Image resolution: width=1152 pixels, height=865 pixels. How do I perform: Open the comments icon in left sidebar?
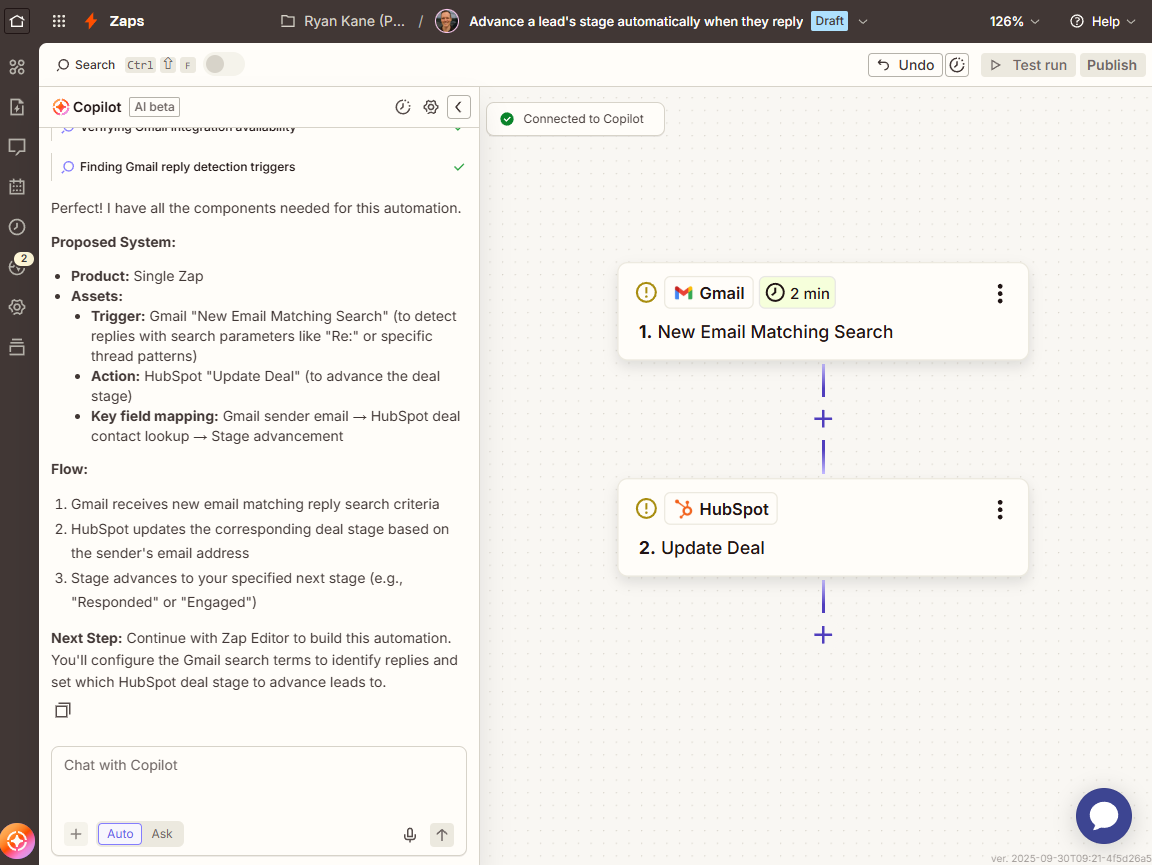point(17,147)
